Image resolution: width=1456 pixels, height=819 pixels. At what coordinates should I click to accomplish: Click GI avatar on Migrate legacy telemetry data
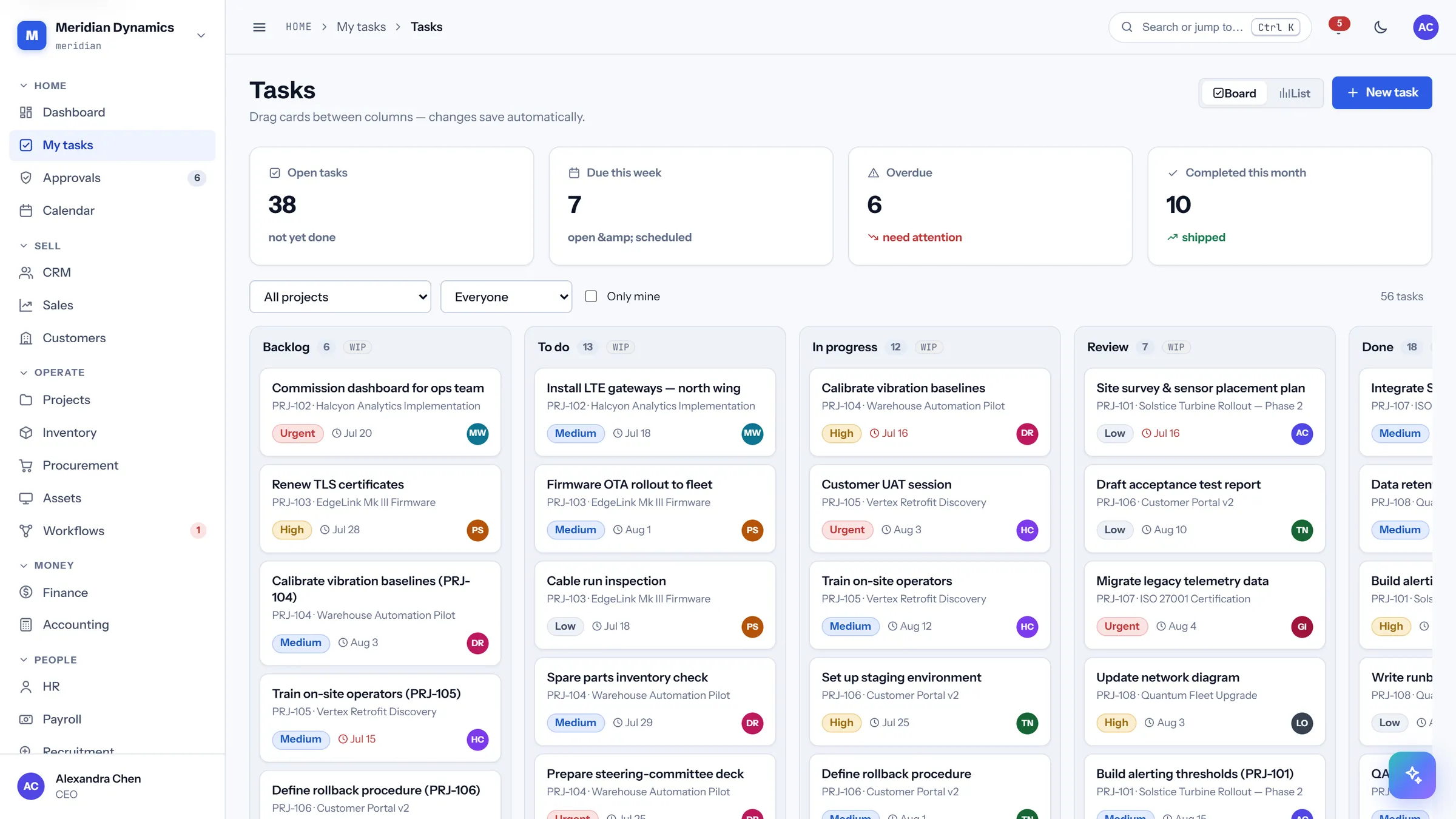[x=1302, y=627]
